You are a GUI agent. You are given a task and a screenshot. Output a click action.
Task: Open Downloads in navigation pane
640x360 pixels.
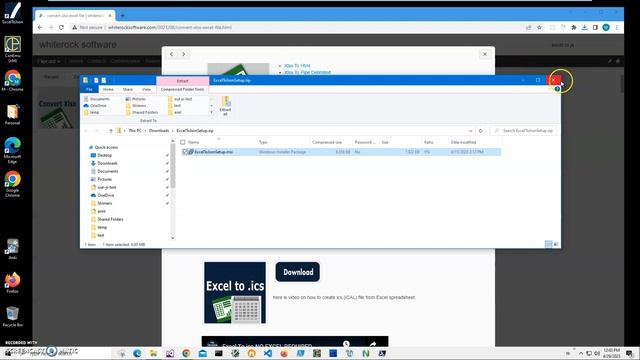(x=104, y=163)
